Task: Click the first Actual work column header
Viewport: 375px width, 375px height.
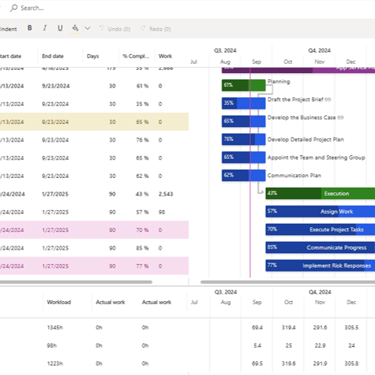Action: tap(110, 302)
